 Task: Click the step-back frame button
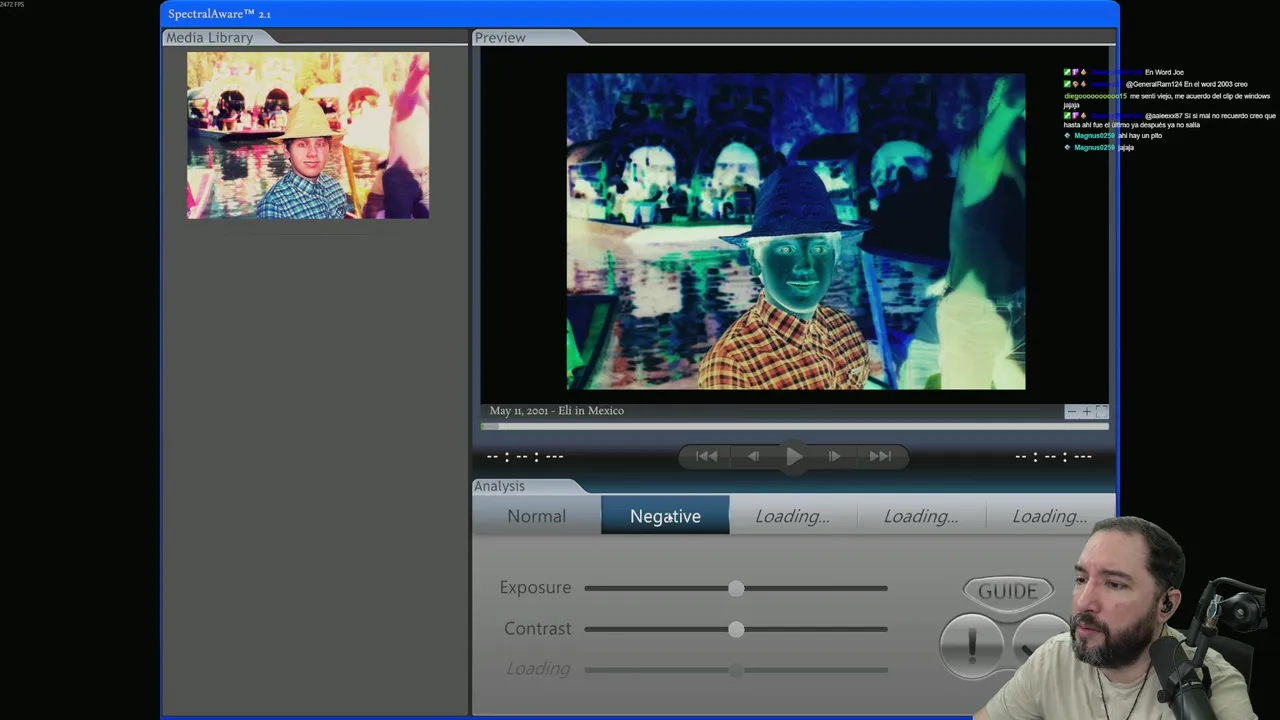pyautogui.click(x=753, y=456)
